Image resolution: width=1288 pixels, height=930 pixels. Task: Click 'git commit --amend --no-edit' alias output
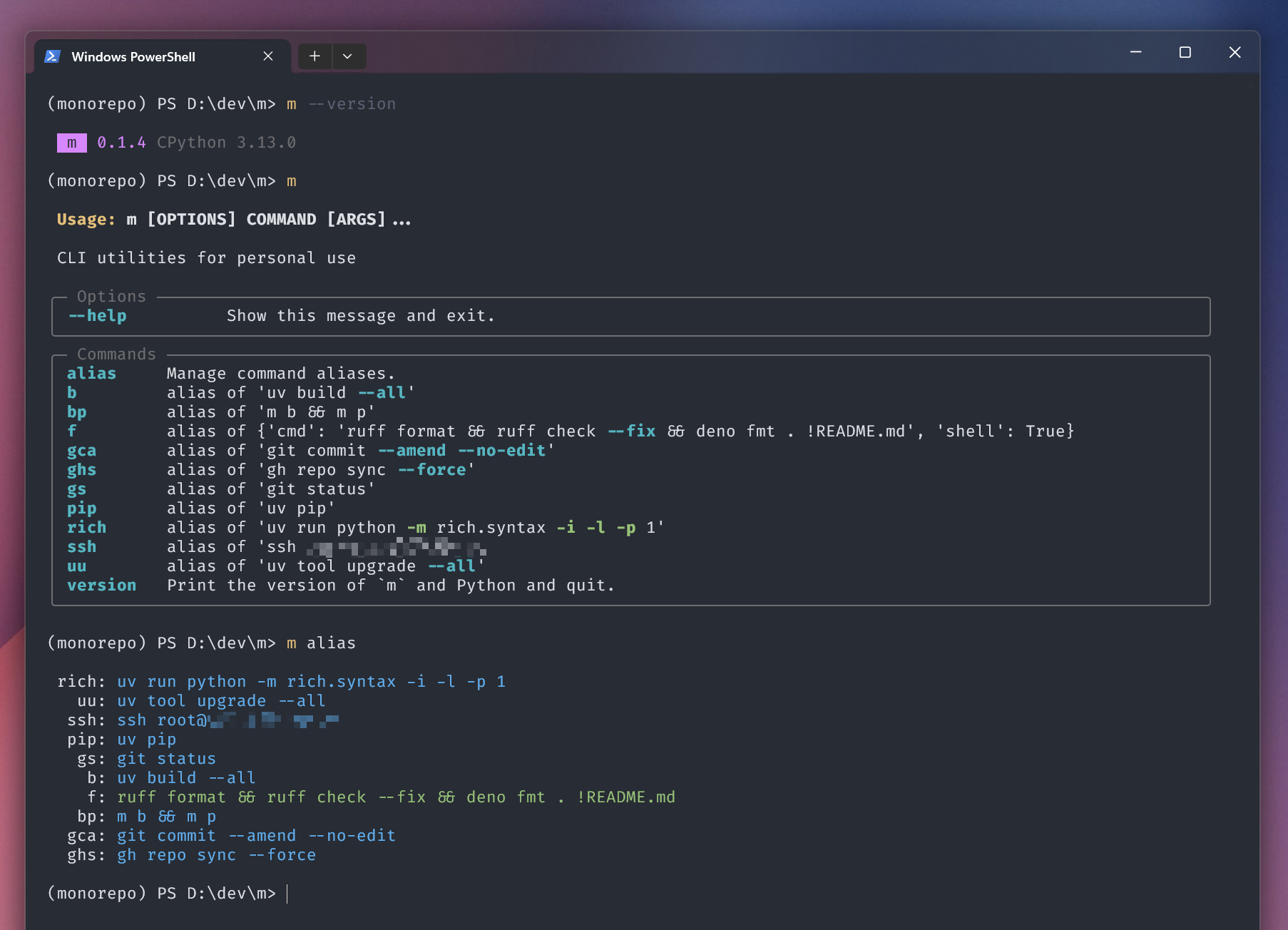(256, 836)
